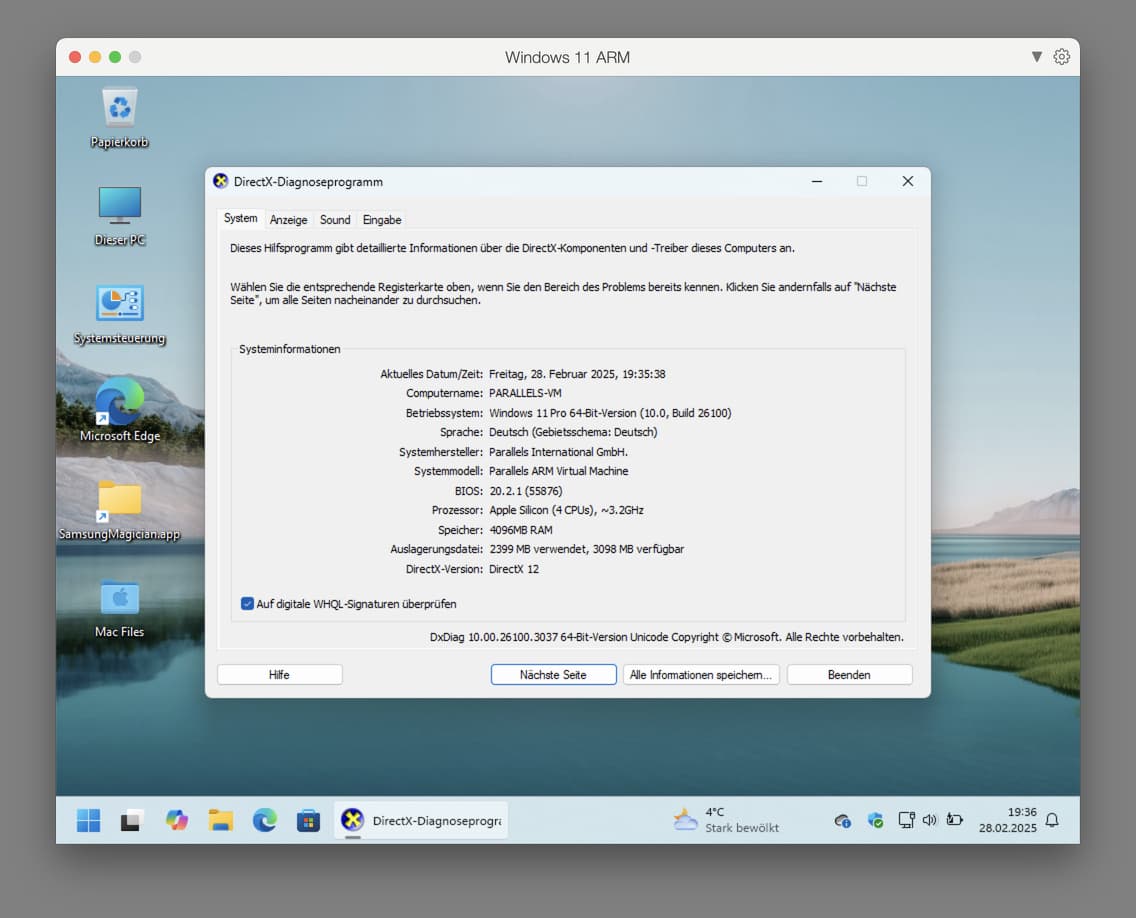Open Task View in the taskbar
Viewport: 1136px width, 918px height.
click(132, 820)
